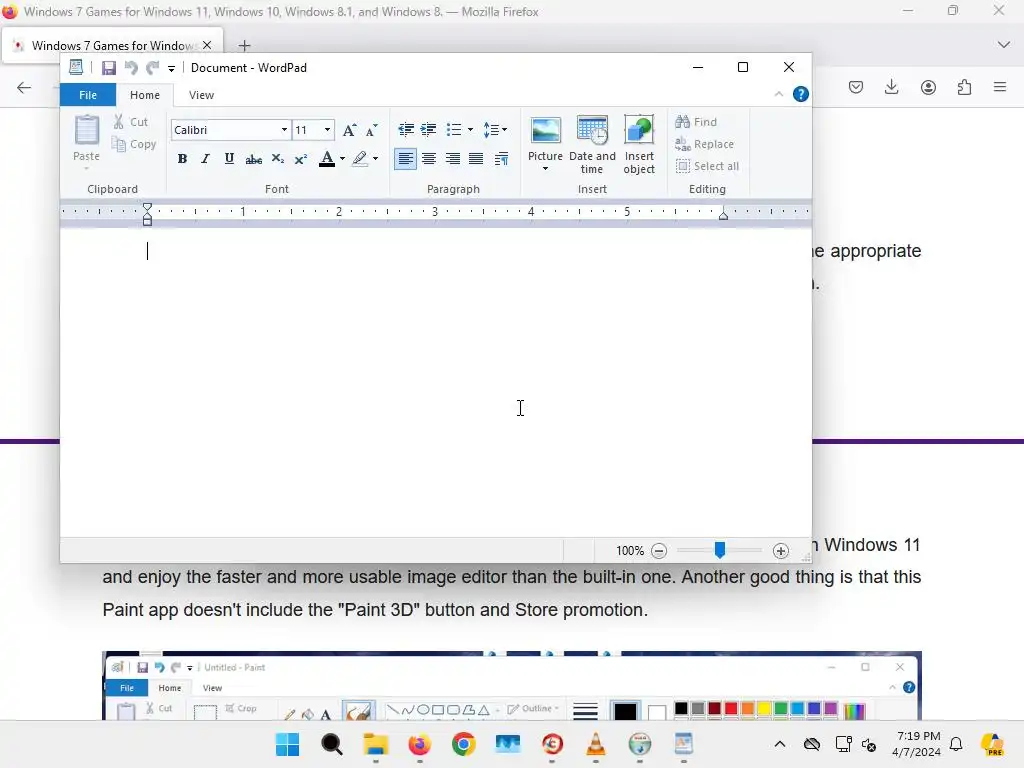The width and height of the screenshot is (1024, 768).
Task: Click Save to Pocket icon in Firefox
Action: click(856, 87)
